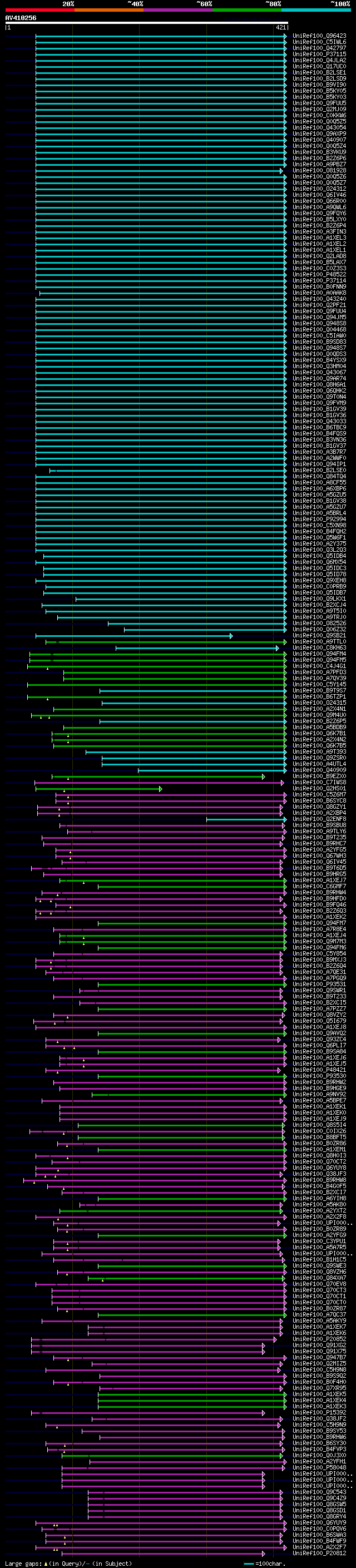Click the cyan alignment bar for UniRef100_Q96423
Screen dimensions: 356x1568
coord(161,36)
